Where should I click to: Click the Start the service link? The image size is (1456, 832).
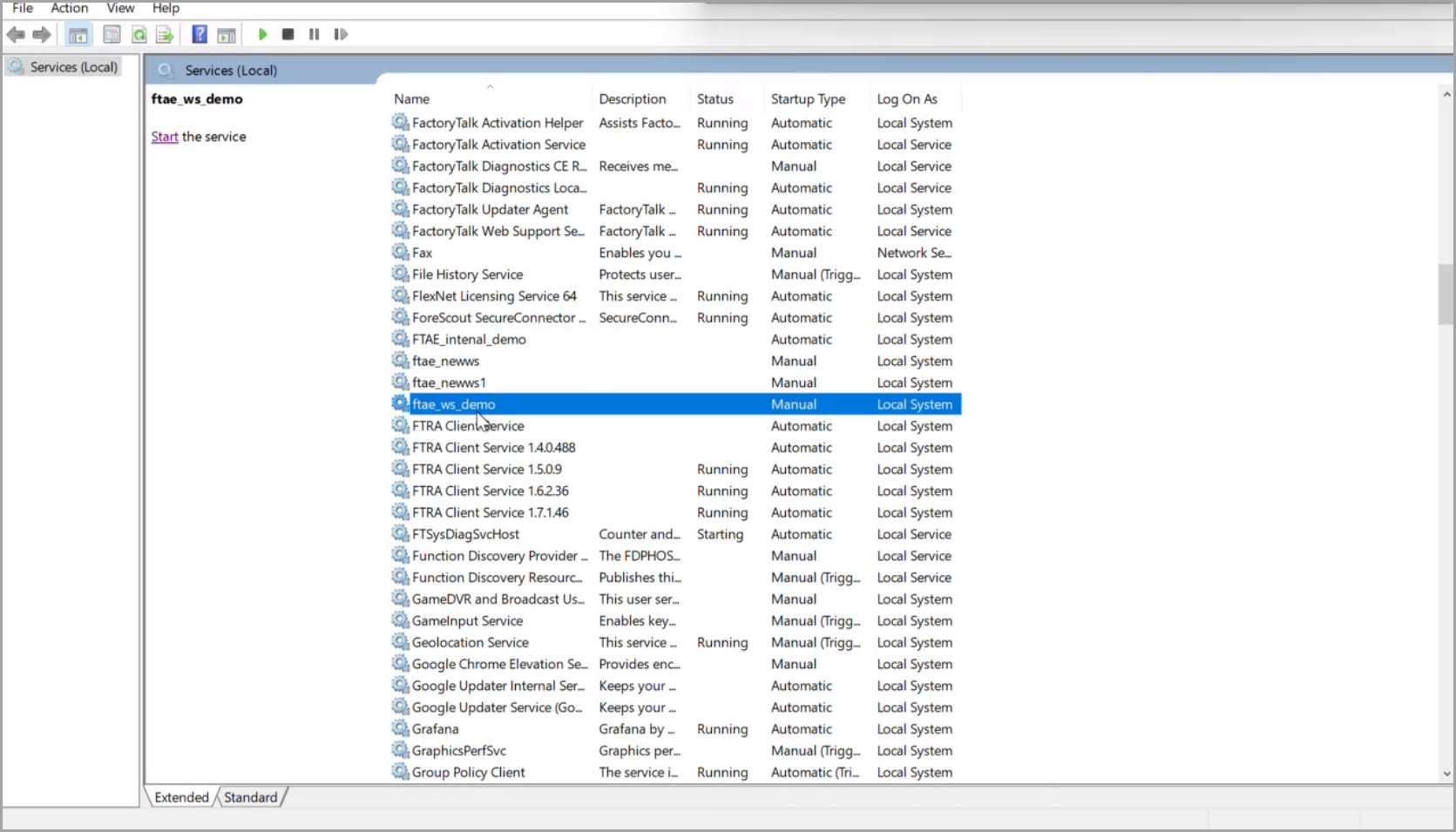point(165,137)
